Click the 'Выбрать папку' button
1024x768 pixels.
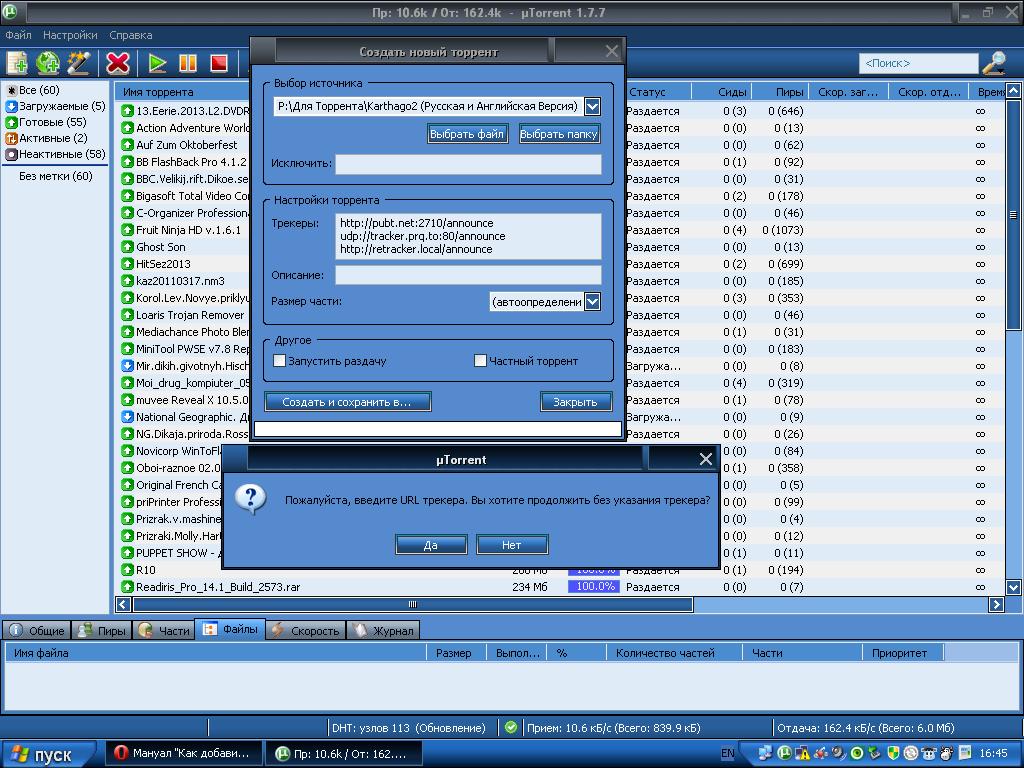point(559,134)
